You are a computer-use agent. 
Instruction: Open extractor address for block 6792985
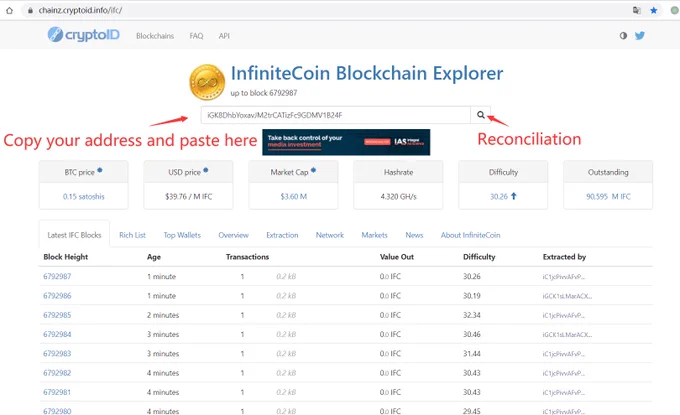click(x=563, y=315)
